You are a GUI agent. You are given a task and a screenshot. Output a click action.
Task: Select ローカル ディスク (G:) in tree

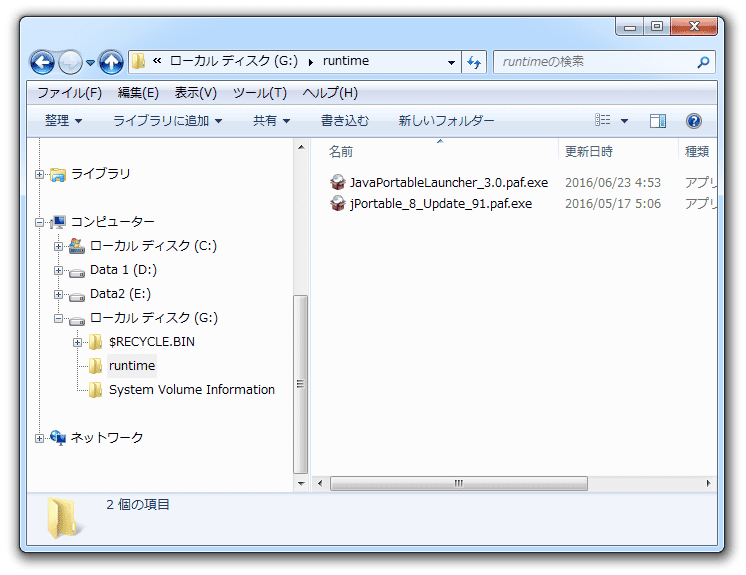tap(154, 318)
